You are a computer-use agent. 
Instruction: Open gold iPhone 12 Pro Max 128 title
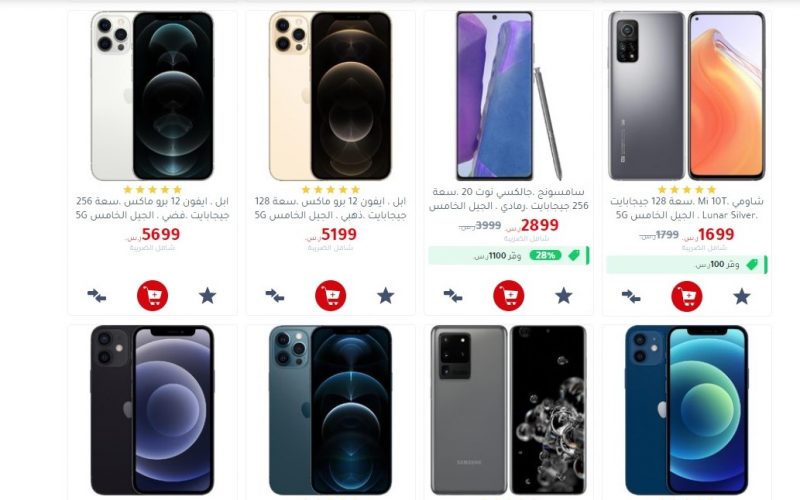point(331,208)
